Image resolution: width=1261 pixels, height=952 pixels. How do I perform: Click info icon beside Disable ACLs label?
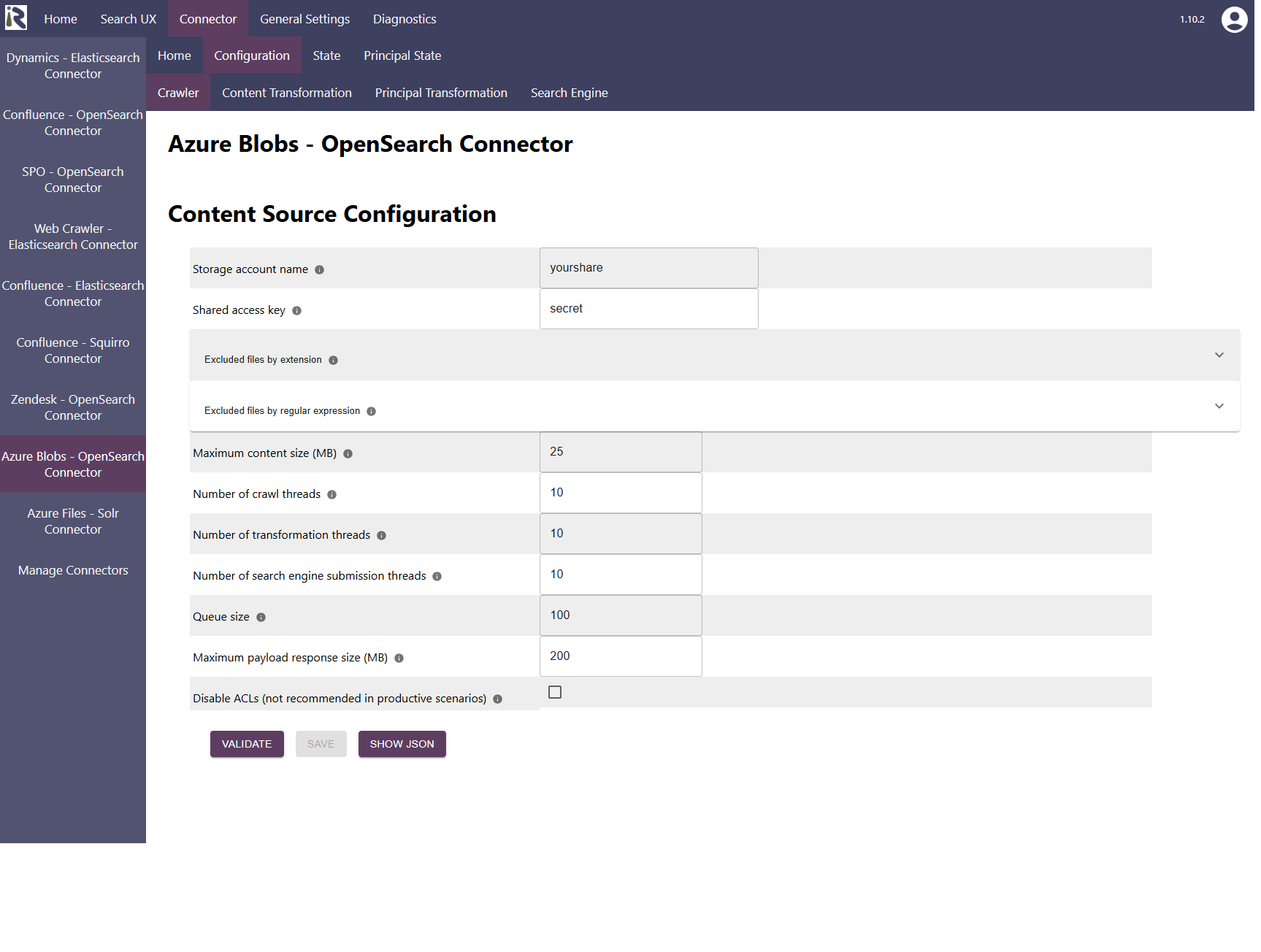497,699
